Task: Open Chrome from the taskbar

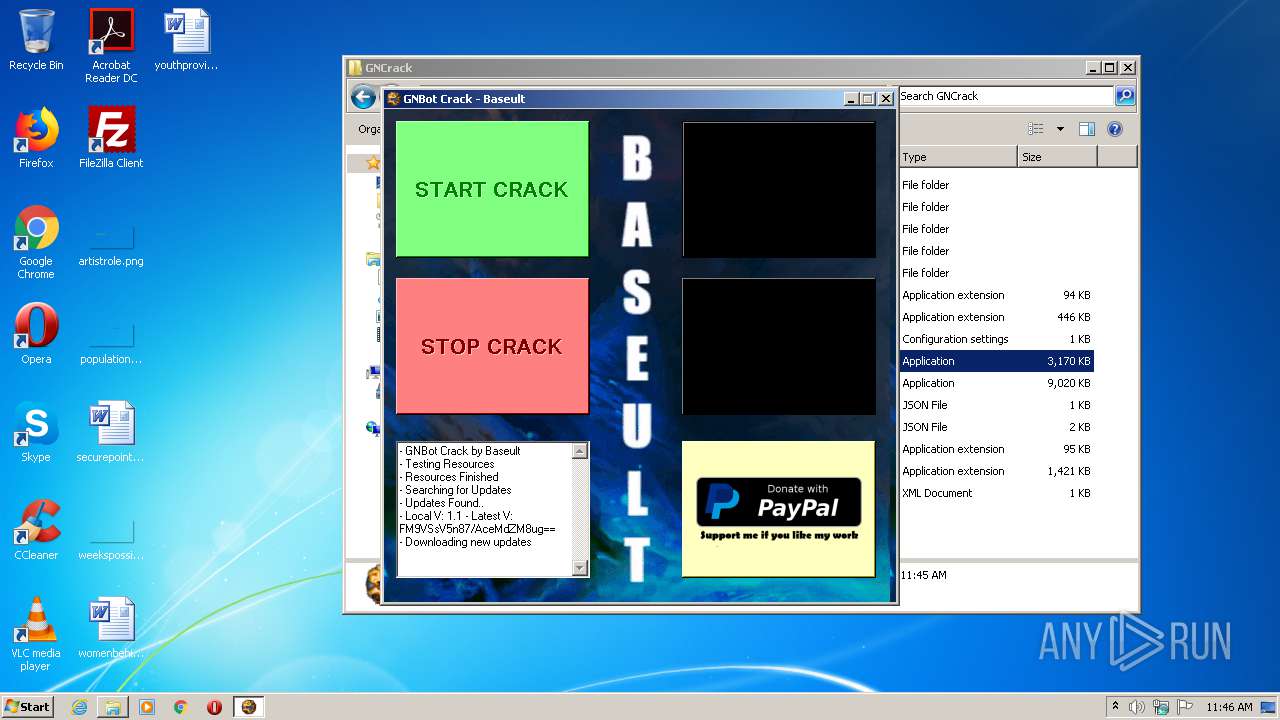Action: [181, 706]
